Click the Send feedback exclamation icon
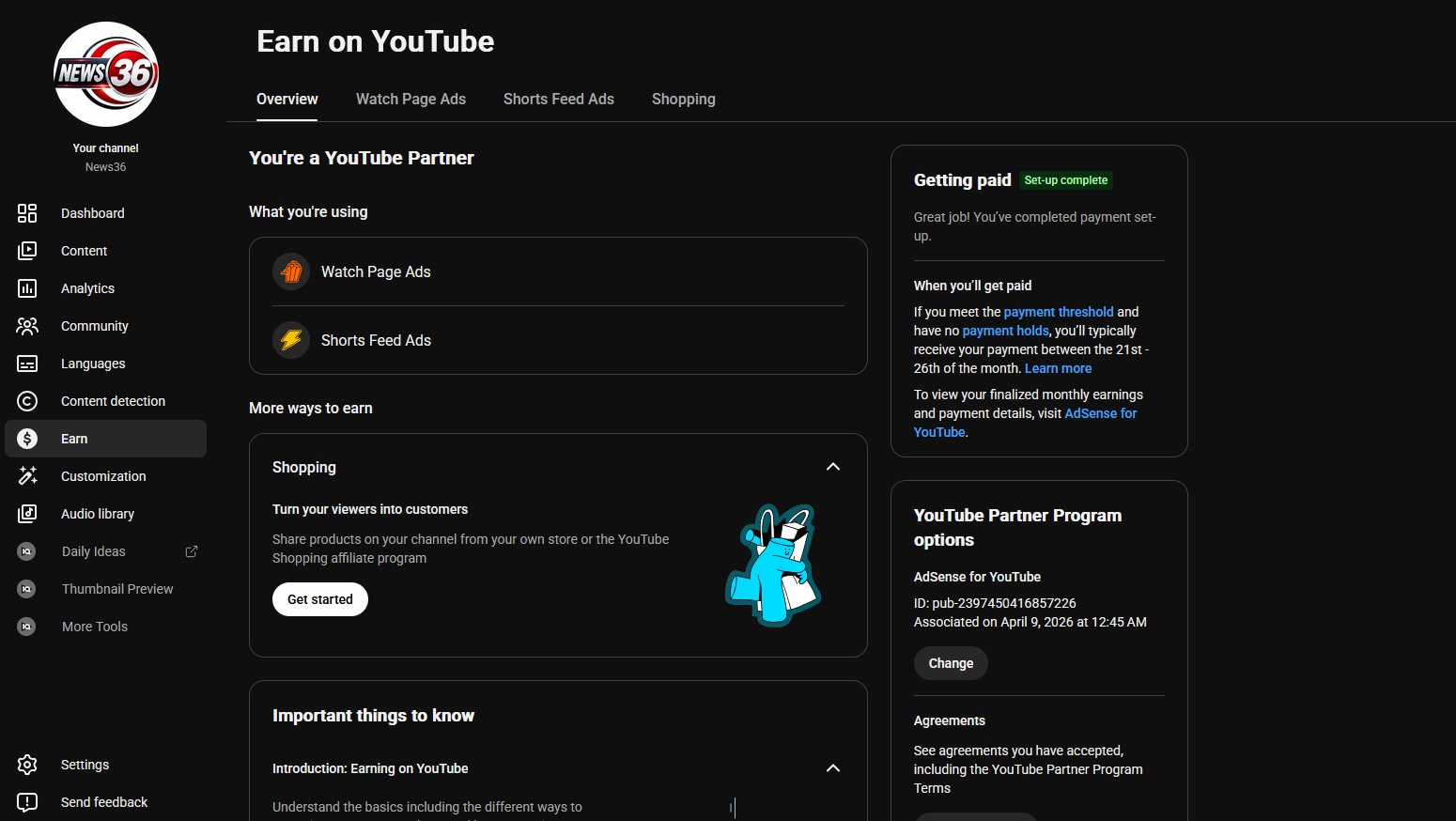Screen dimensions: 1456x821 coord(27,802)
